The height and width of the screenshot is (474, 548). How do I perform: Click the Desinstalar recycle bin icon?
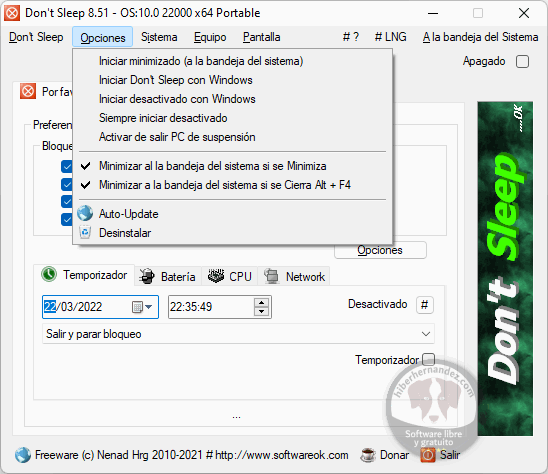click(x=85, y=232)
